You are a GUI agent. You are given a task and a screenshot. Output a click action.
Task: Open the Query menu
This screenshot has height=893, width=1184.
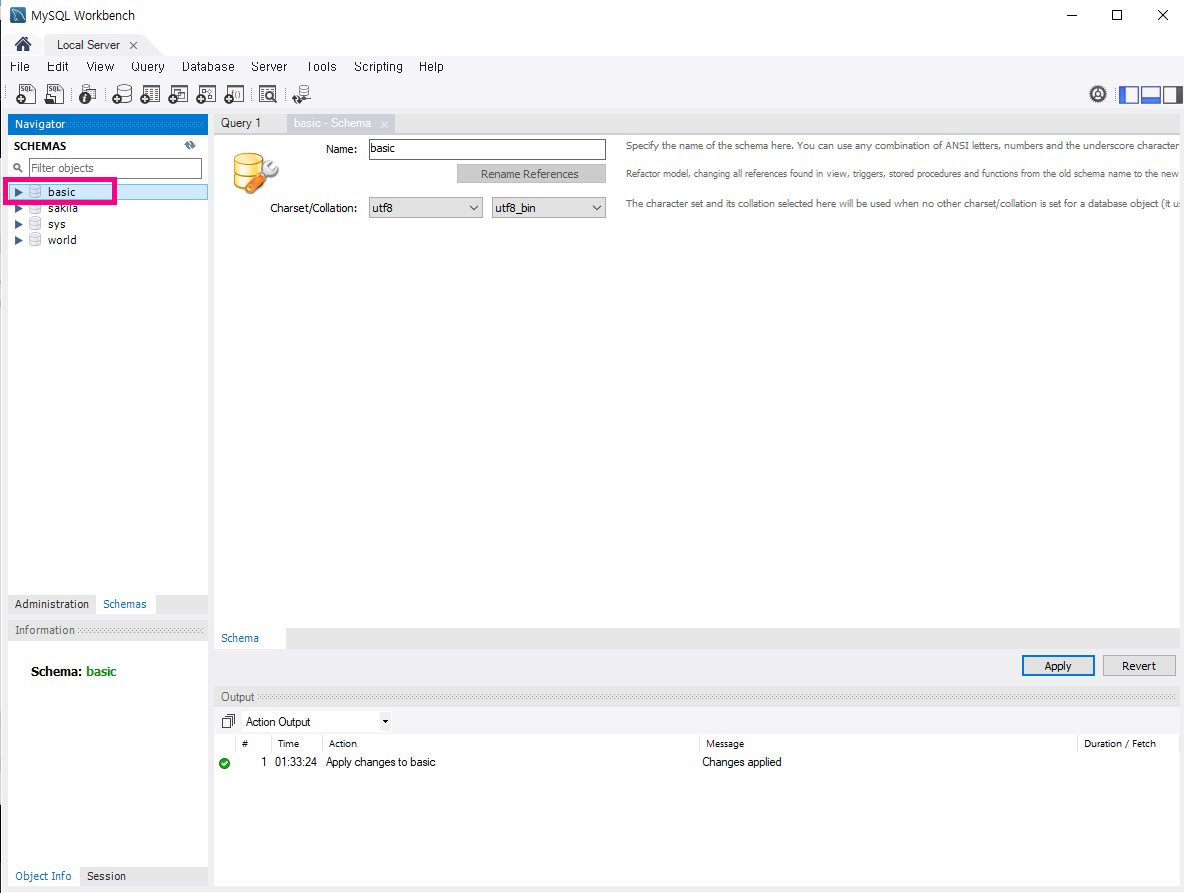click(148, 66)
